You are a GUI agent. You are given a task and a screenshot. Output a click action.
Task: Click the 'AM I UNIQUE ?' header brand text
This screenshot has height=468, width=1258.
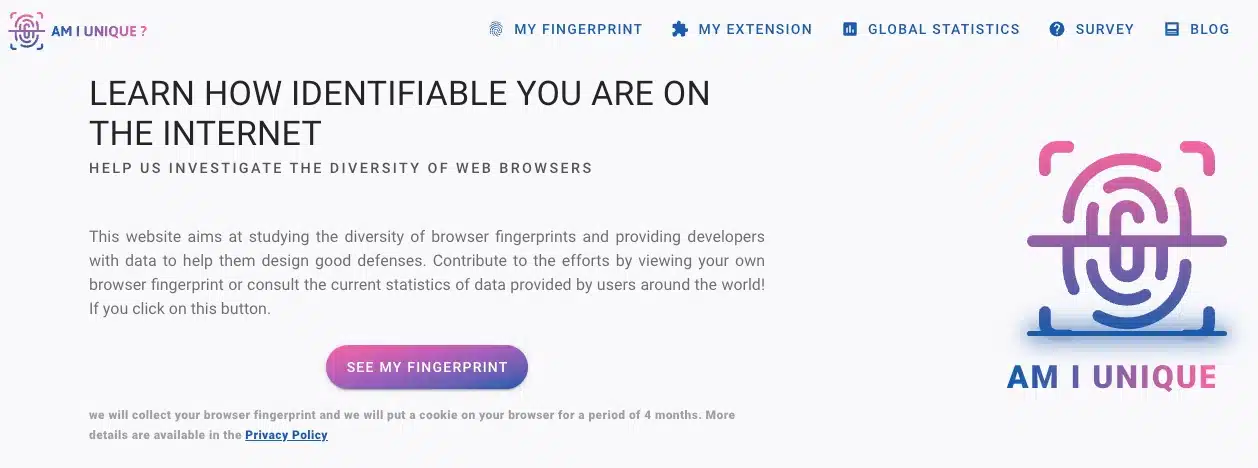click(99, 31)
